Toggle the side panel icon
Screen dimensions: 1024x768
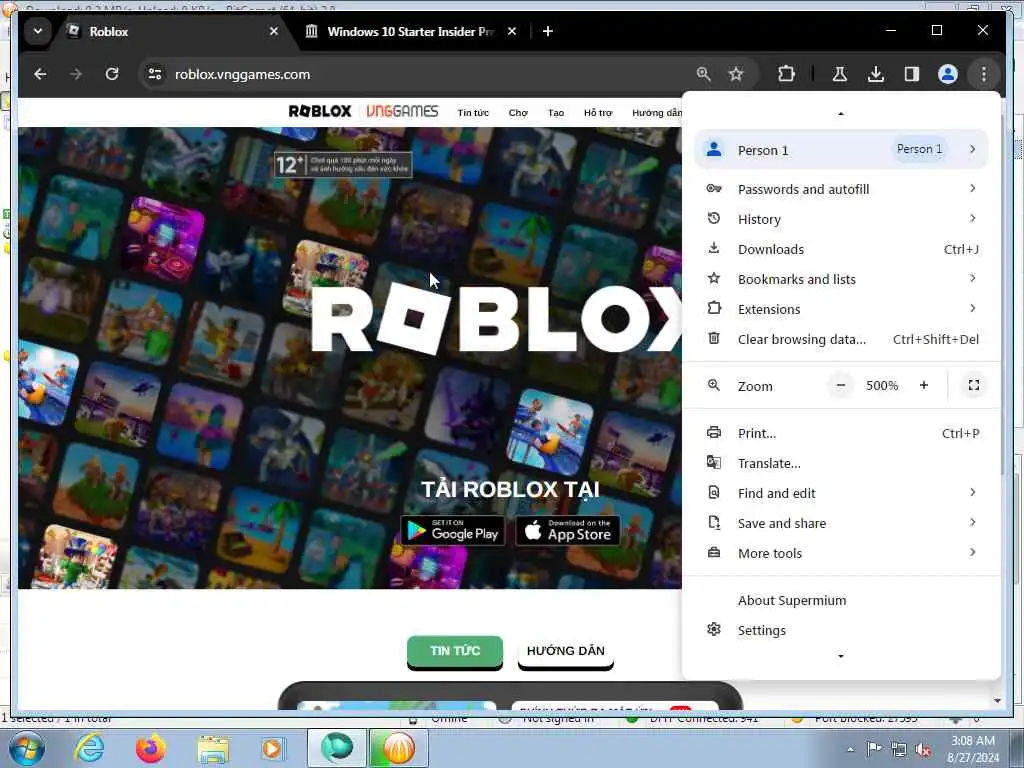pos(912,74)
